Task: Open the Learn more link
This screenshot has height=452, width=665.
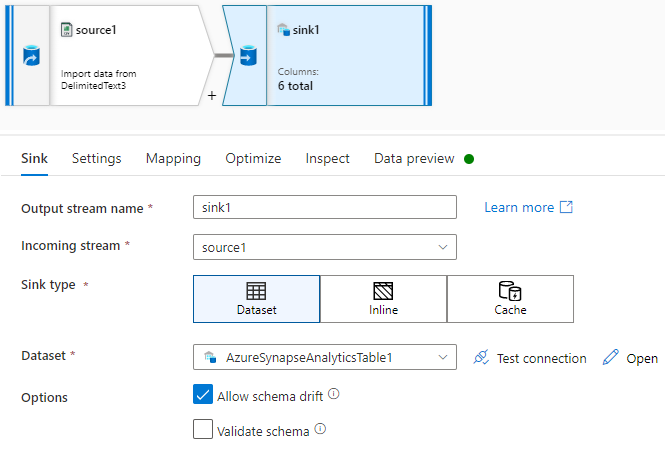Action: click(519, 207)
